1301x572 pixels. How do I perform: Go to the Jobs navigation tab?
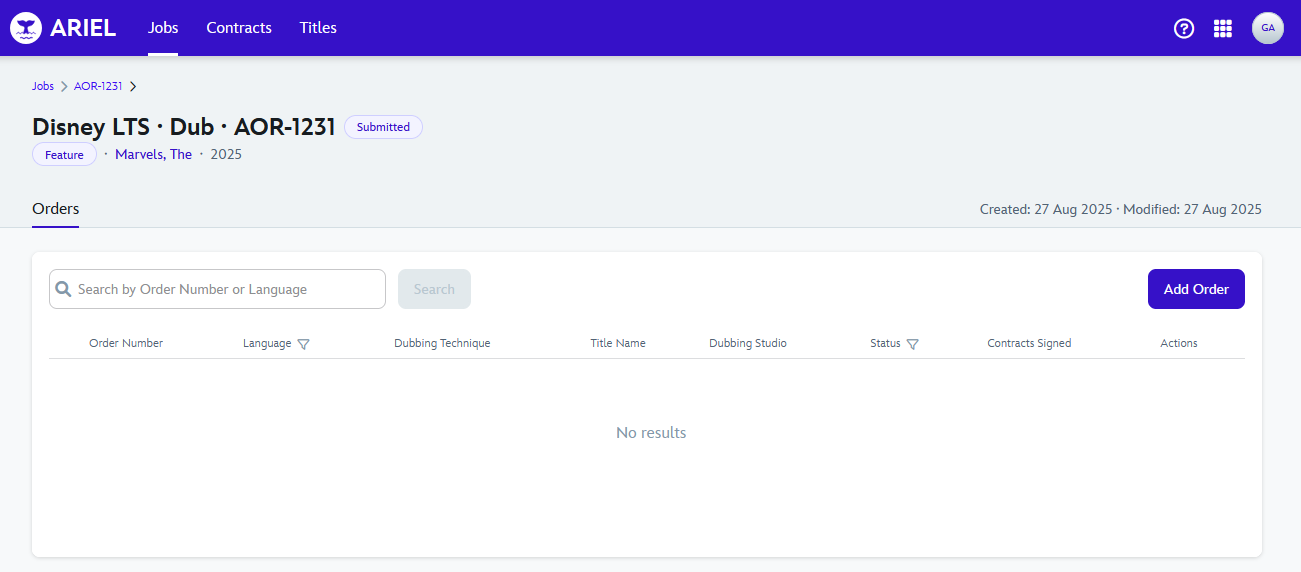click(x=163, y=28)
